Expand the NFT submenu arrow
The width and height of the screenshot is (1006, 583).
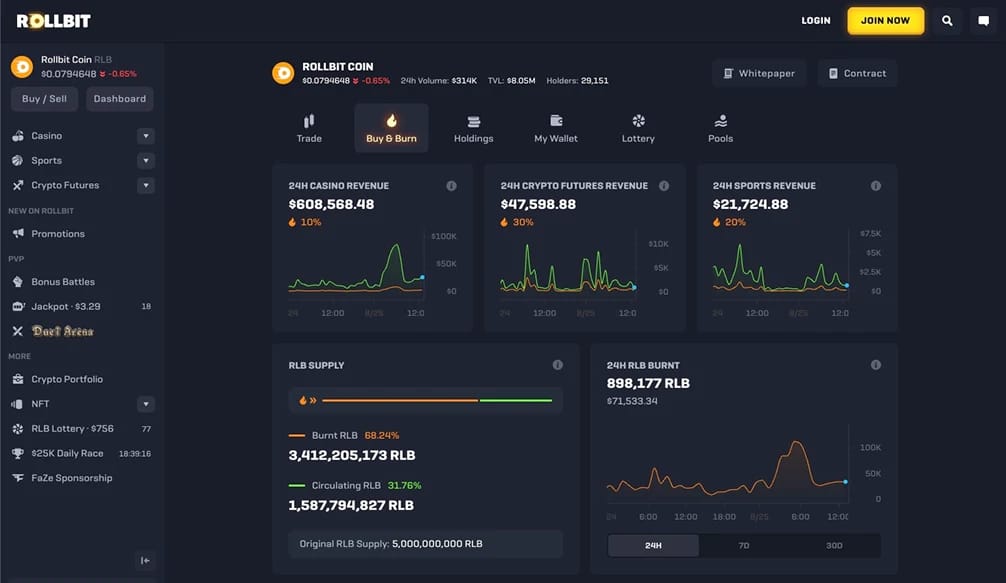[146, 404]
